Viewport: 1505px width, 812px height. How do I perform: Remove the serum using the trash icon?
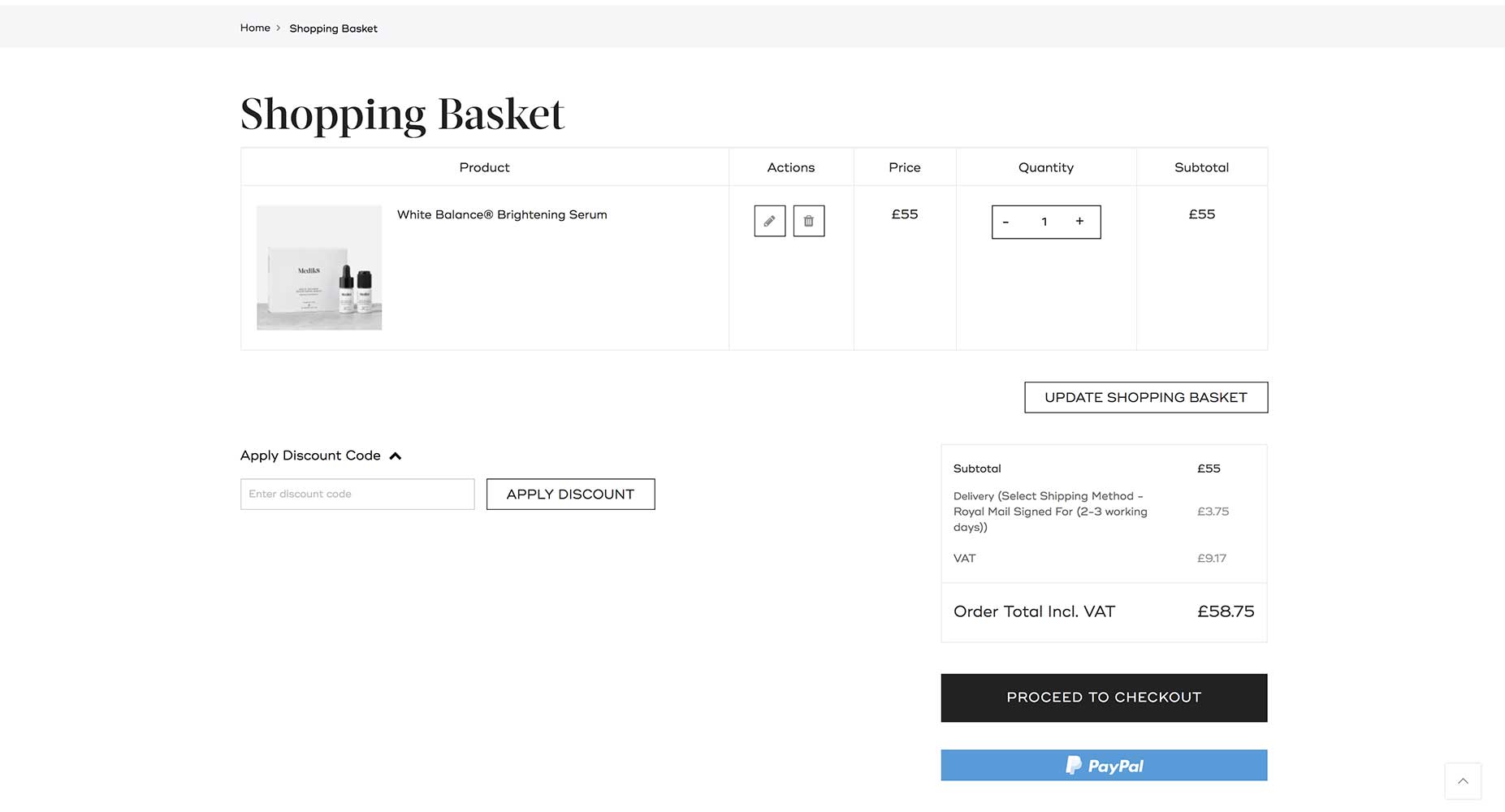808,221
